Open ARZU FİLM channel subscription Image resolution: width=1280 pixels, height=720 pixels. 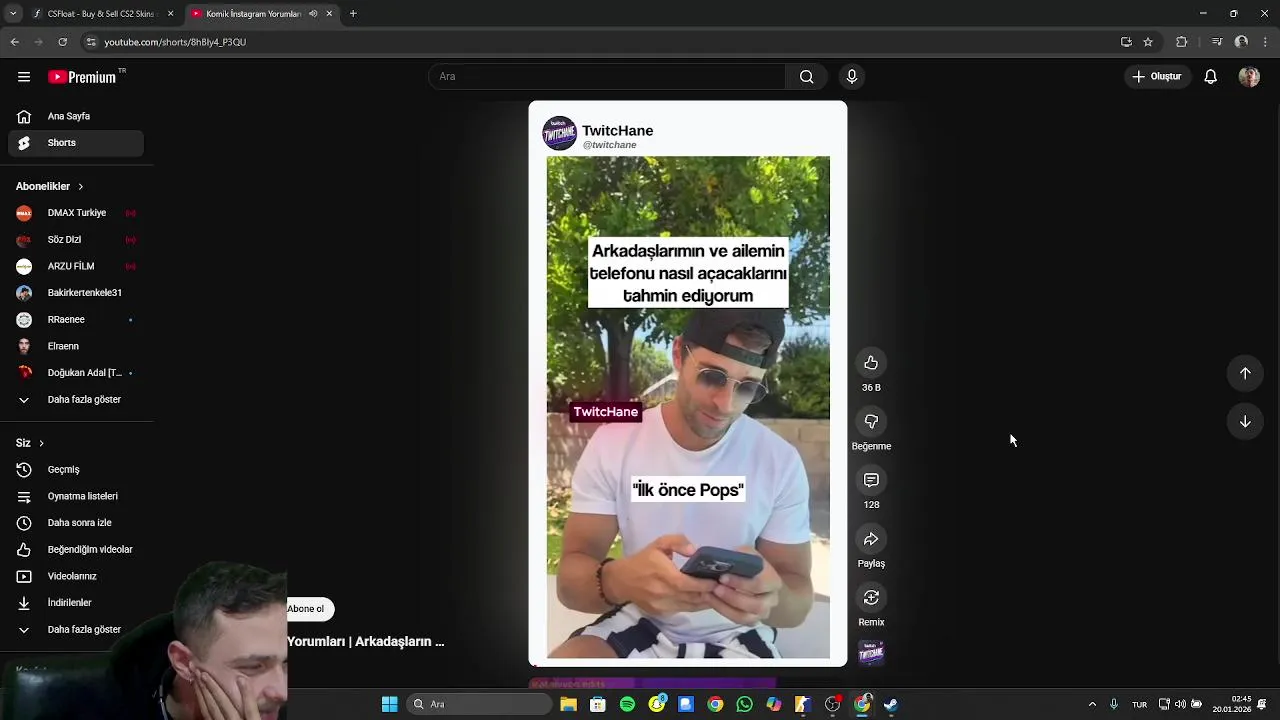point(76,266)
